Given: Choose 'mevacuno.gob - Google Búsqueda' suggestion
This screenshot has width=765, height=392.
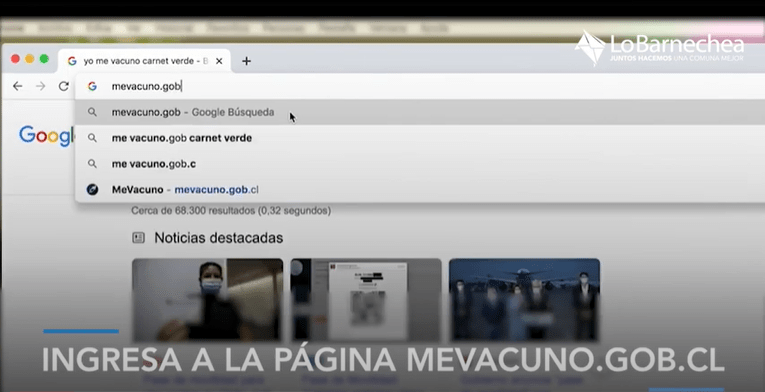Looking at the screenshot, I should (420, 112).
